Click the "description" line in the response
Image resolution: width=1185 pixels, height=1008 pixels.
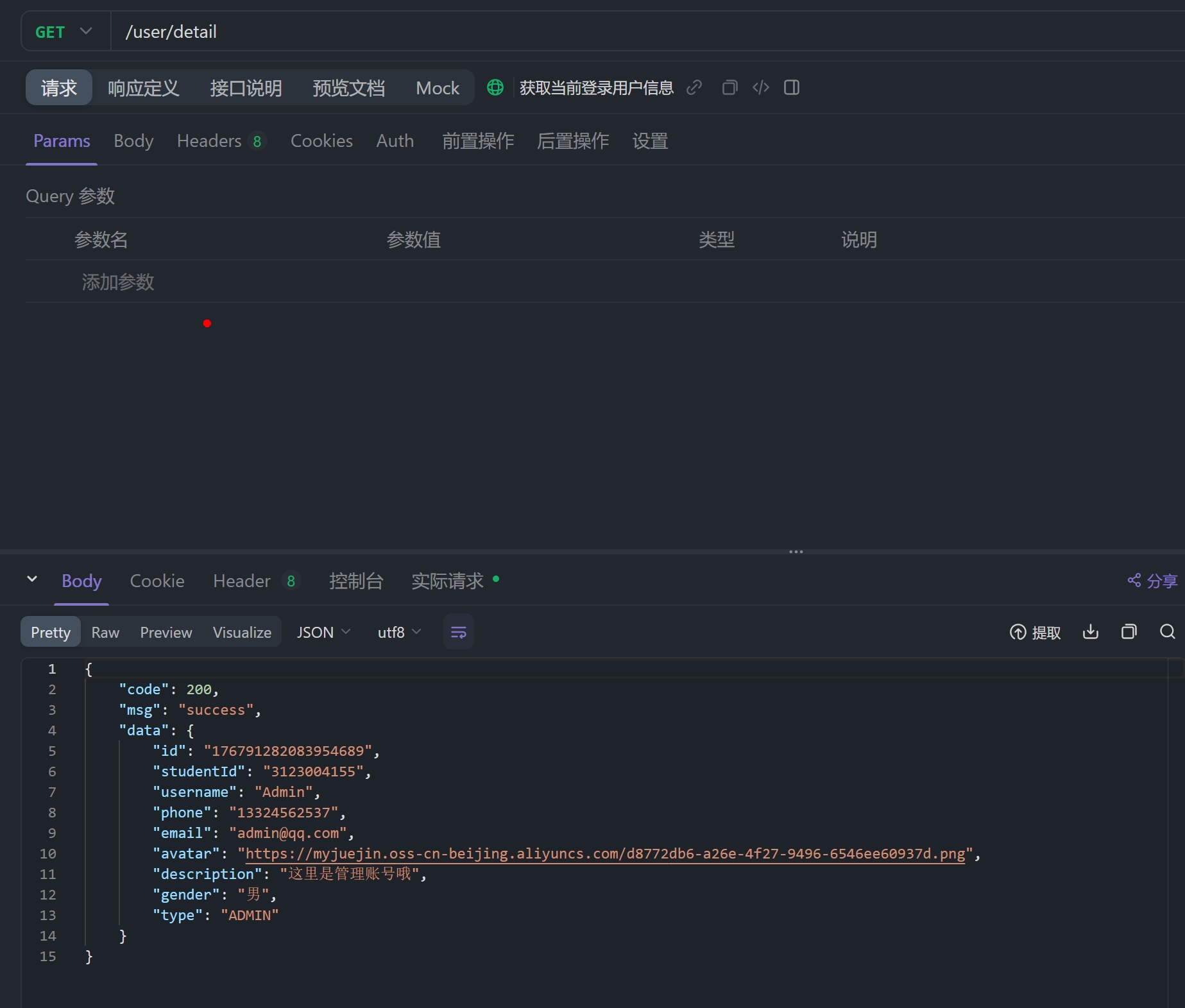tap(290, 874)
